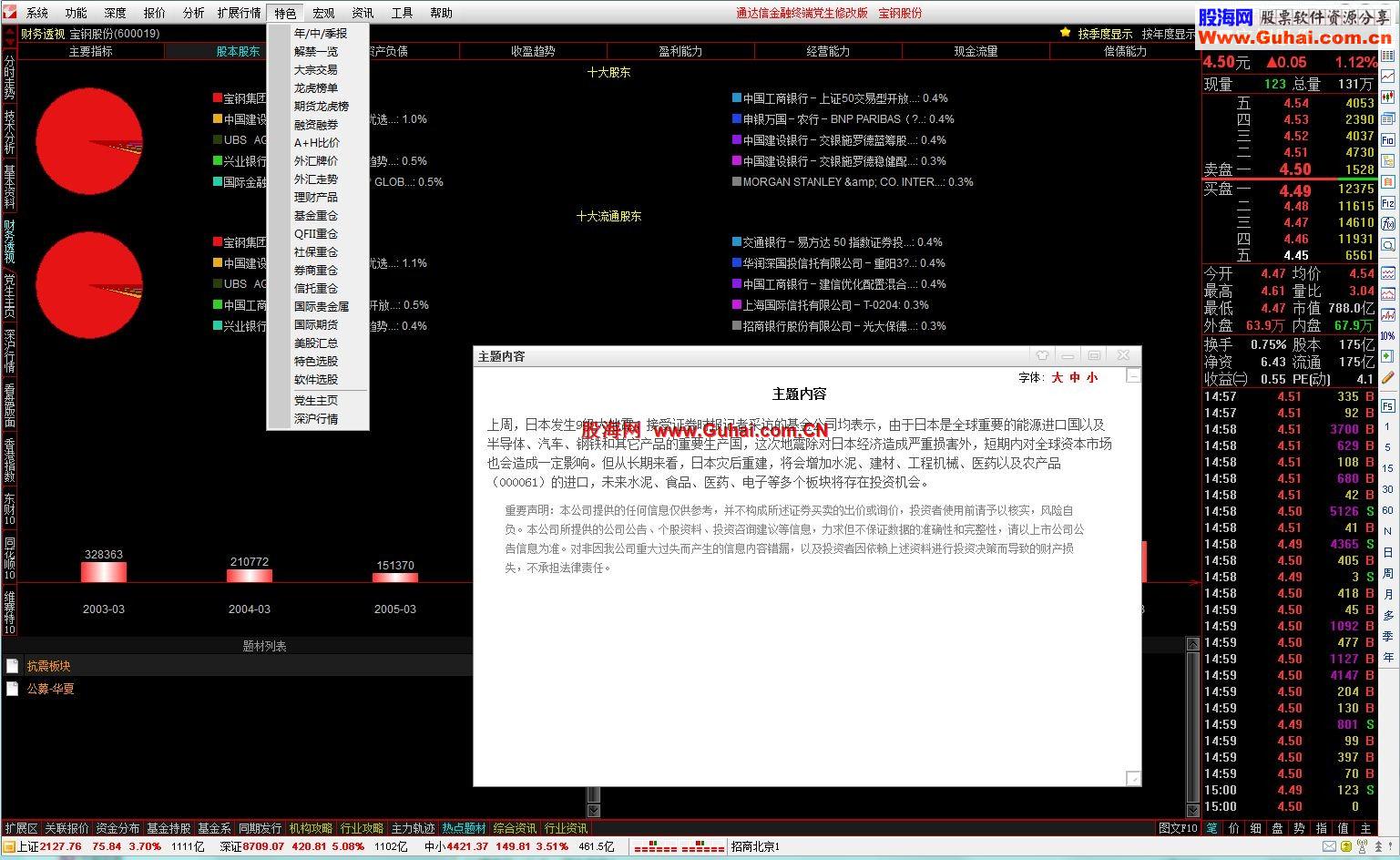Open the 系统 menu
This screenshot has width=1400, height=860.
coord(37,13)
